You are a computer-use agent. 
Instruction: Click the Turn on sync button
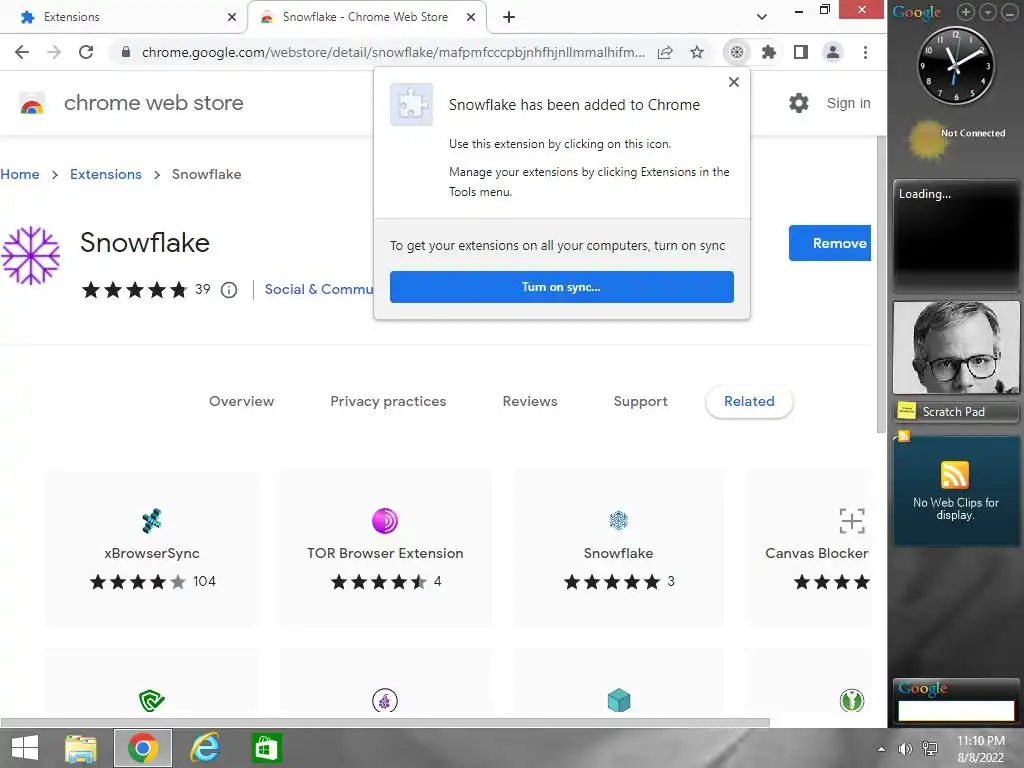[562, 287]
